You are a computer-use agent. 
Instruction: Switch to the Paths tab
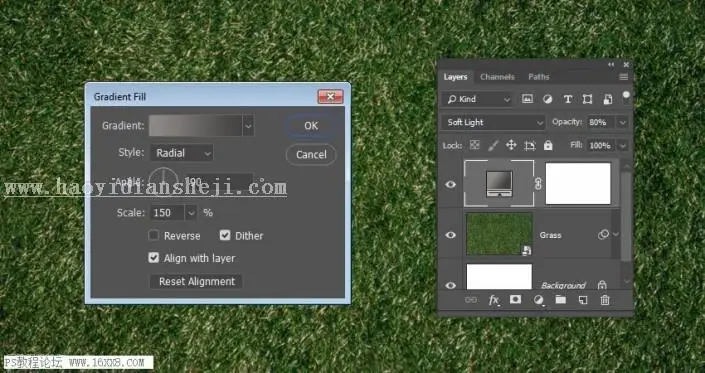(x=539, y=77)
